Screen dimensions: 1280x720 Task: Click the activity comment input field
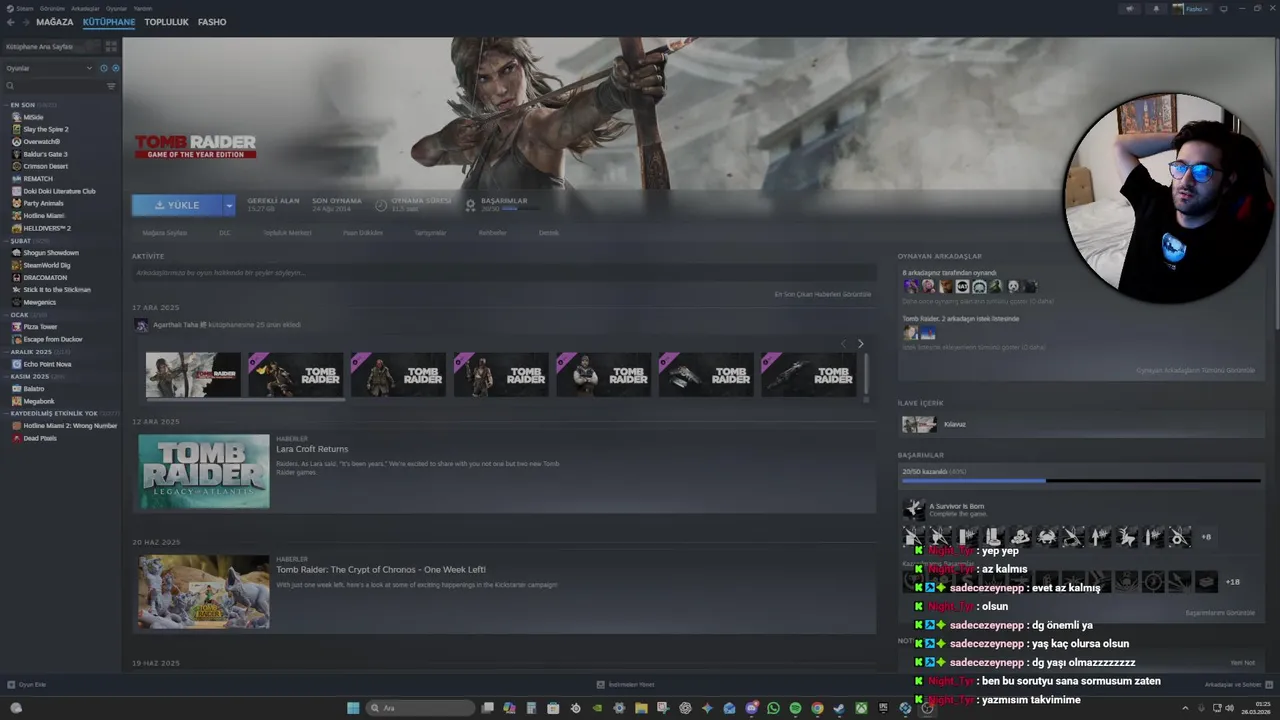coord(504,273)
